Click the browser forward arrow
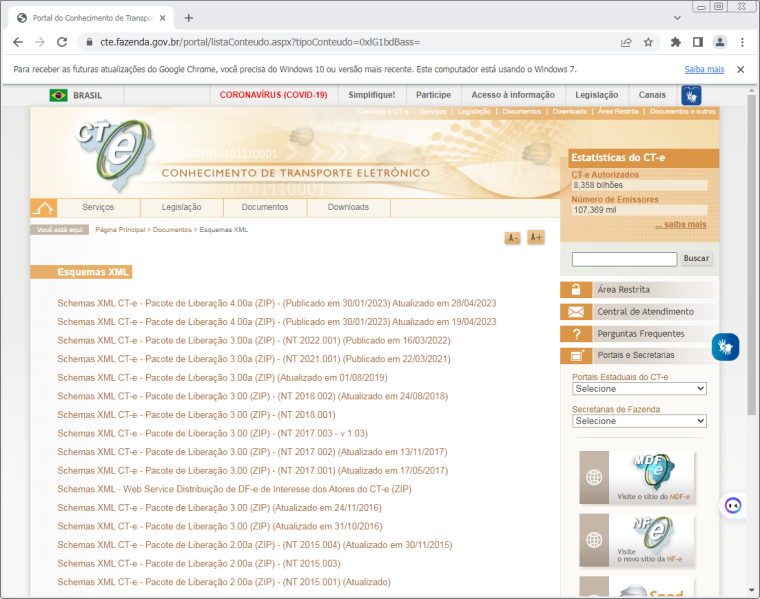The width and height of the screenshot is (760, 599). [40, 42]
